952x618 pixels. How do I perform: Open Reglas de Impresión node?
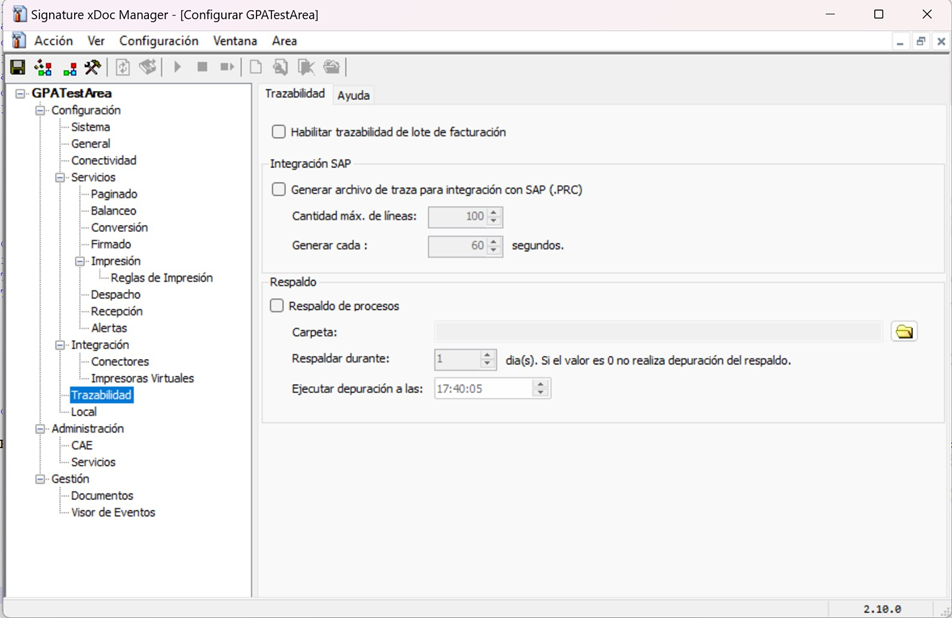click(x=162, y=278)
